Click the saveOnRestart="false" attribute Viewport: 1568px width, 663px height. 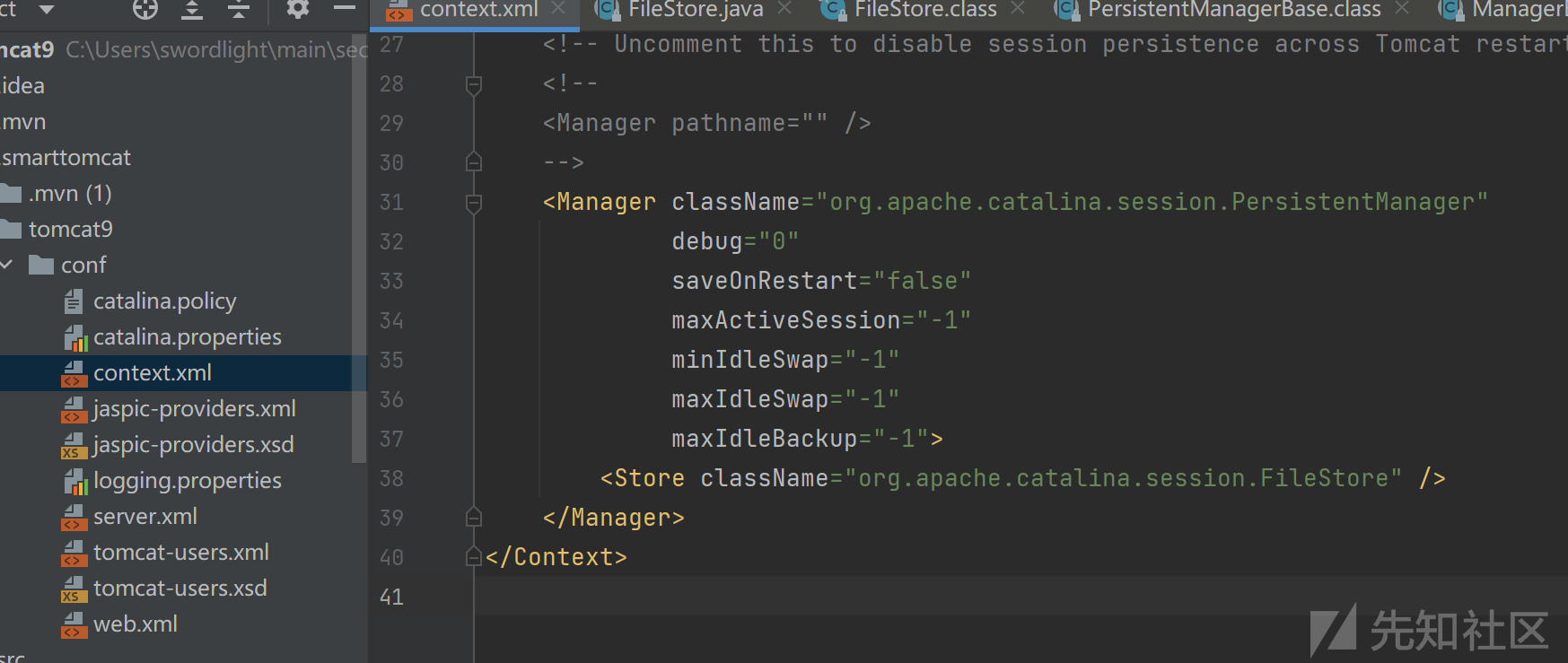(x=821, y=281)
